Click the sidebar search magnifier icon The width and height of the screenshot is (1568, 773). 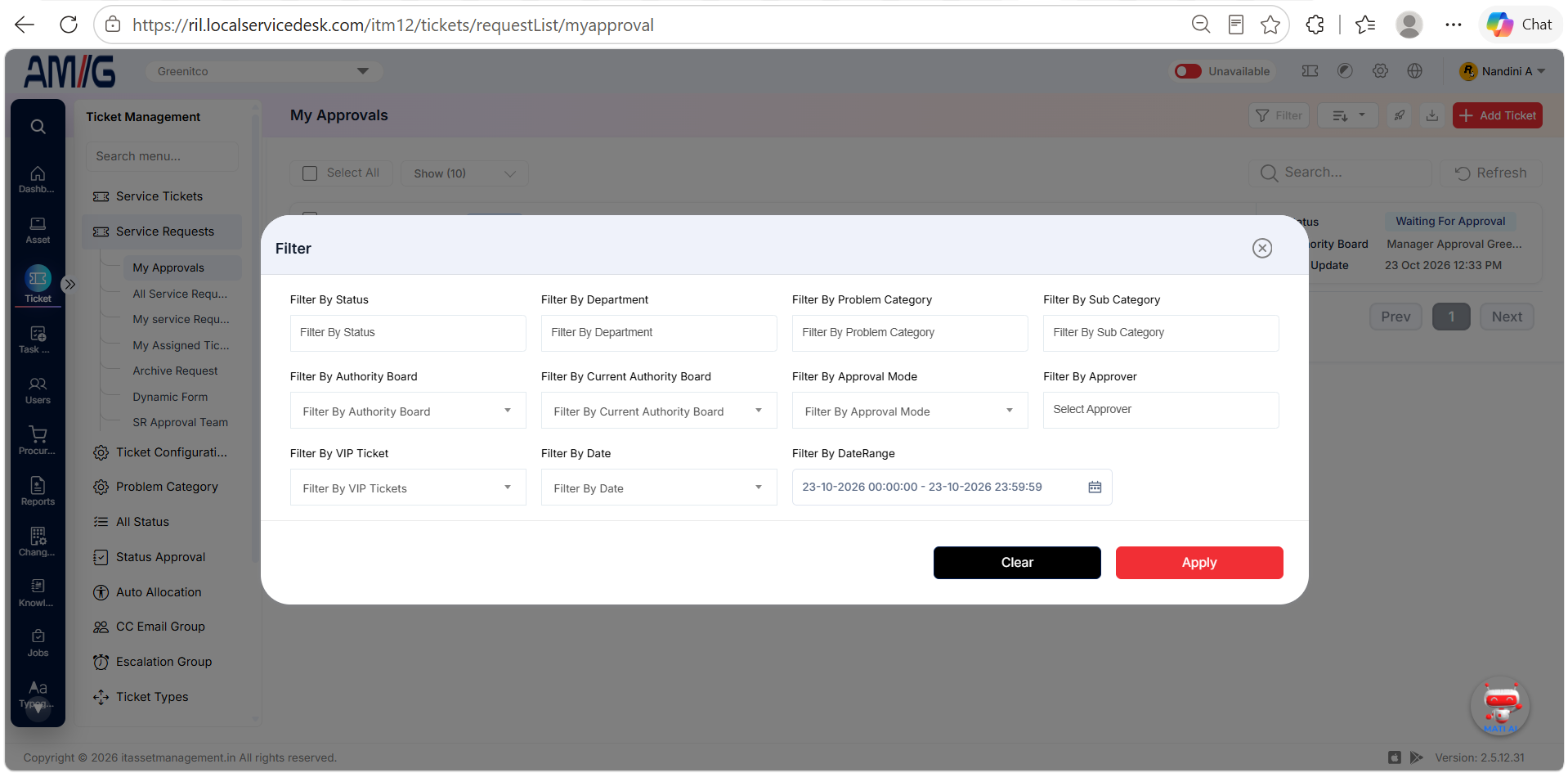coord(38,127)
